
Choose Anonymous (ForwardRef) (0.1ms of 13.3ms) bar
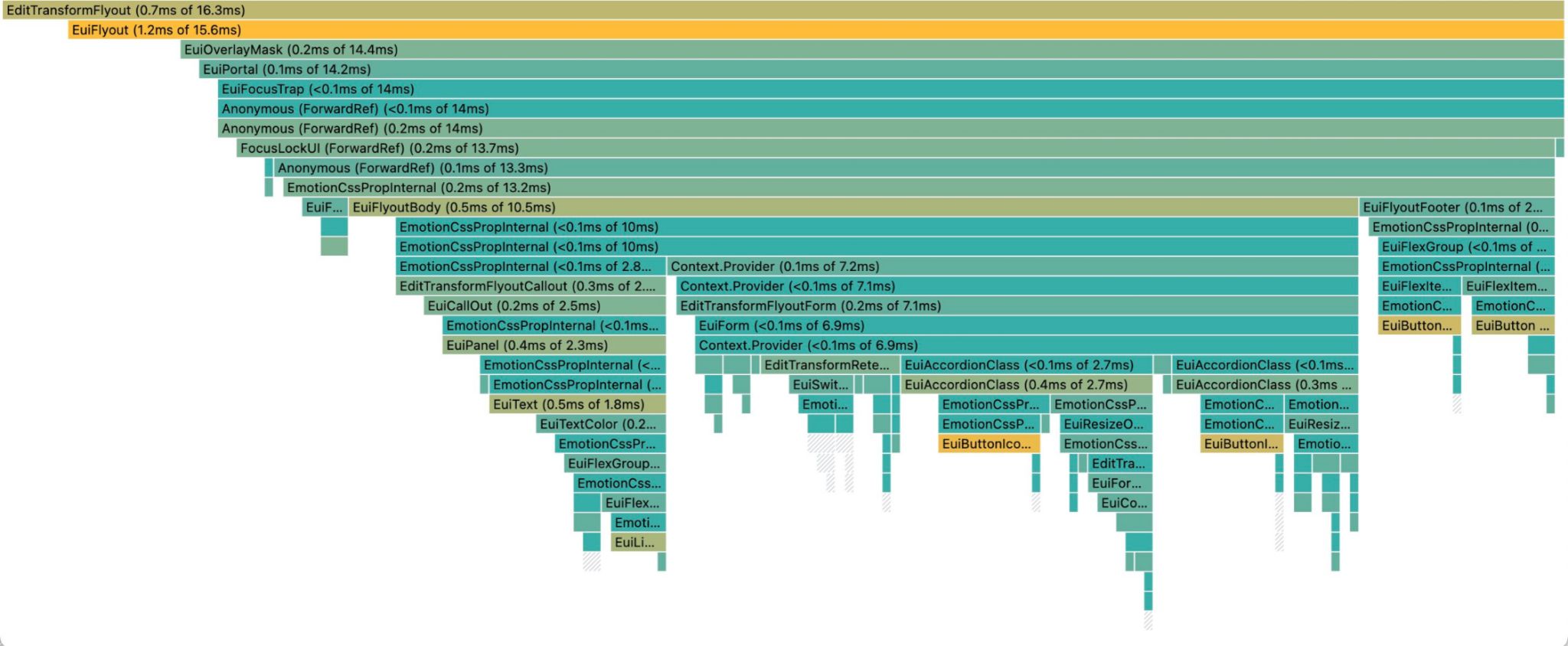pos(914,168)
